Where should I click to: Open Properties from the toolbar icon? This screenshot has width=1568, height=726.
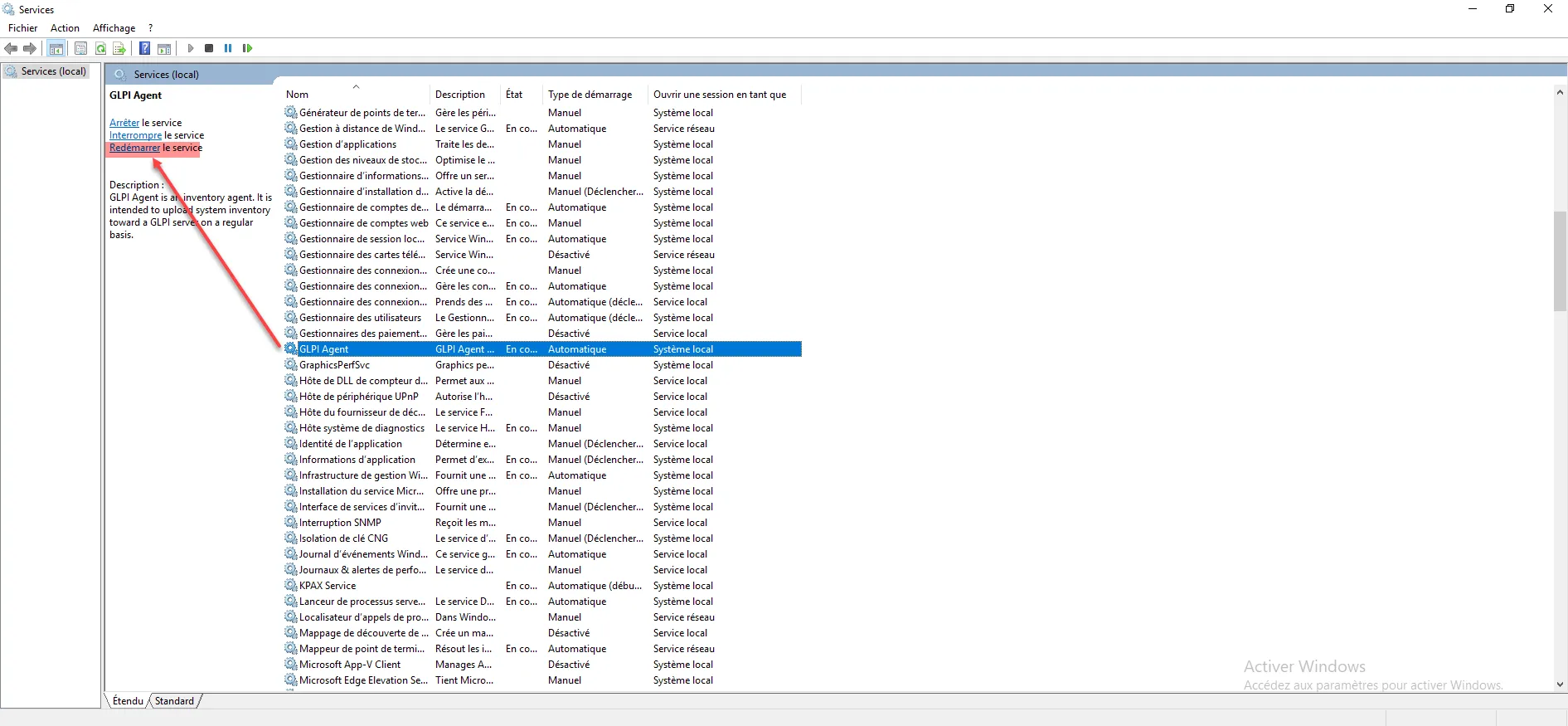(x=80, y=49)
